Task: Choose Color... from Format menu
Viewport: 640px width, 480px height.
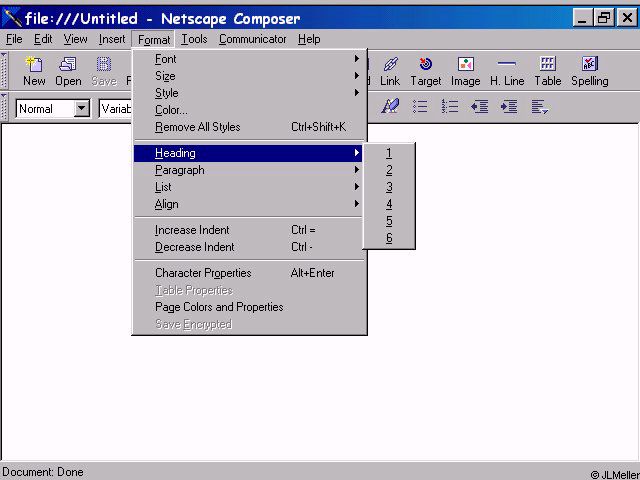Action: click(248, 110)
